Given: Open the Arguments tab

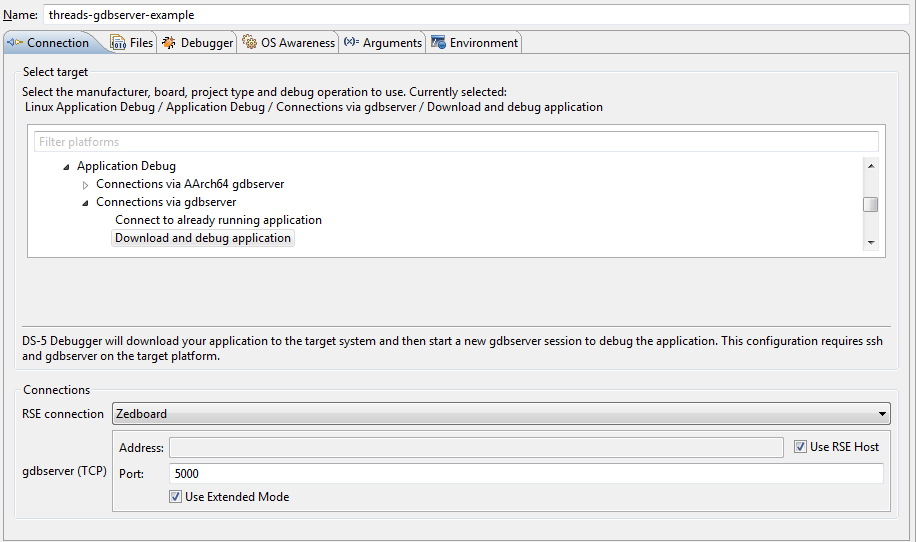Looking at the screenshot, I should 392,43.
